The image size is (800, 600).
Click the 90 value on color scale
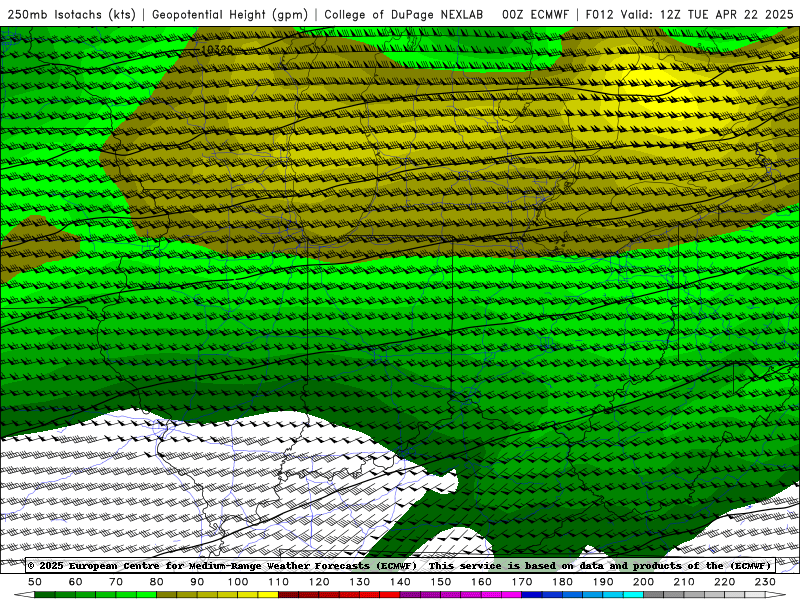tap(197, 582)
